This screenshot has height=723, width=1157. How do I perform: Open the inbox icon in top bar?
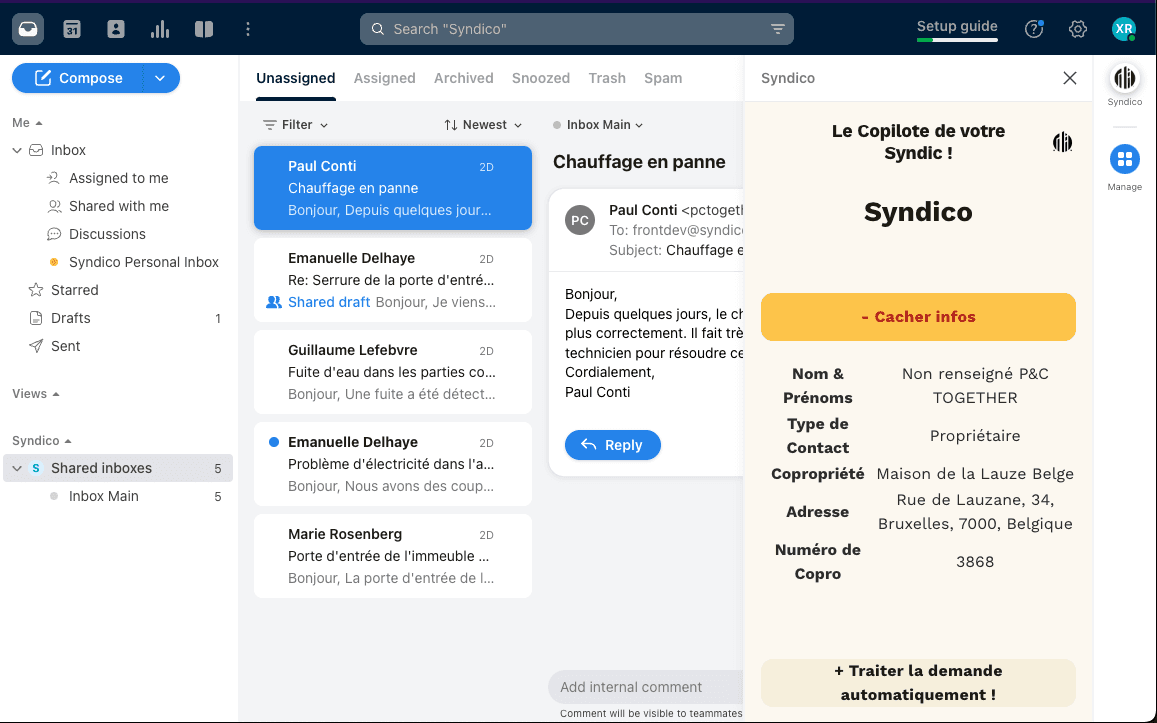[x=28, y=30]
